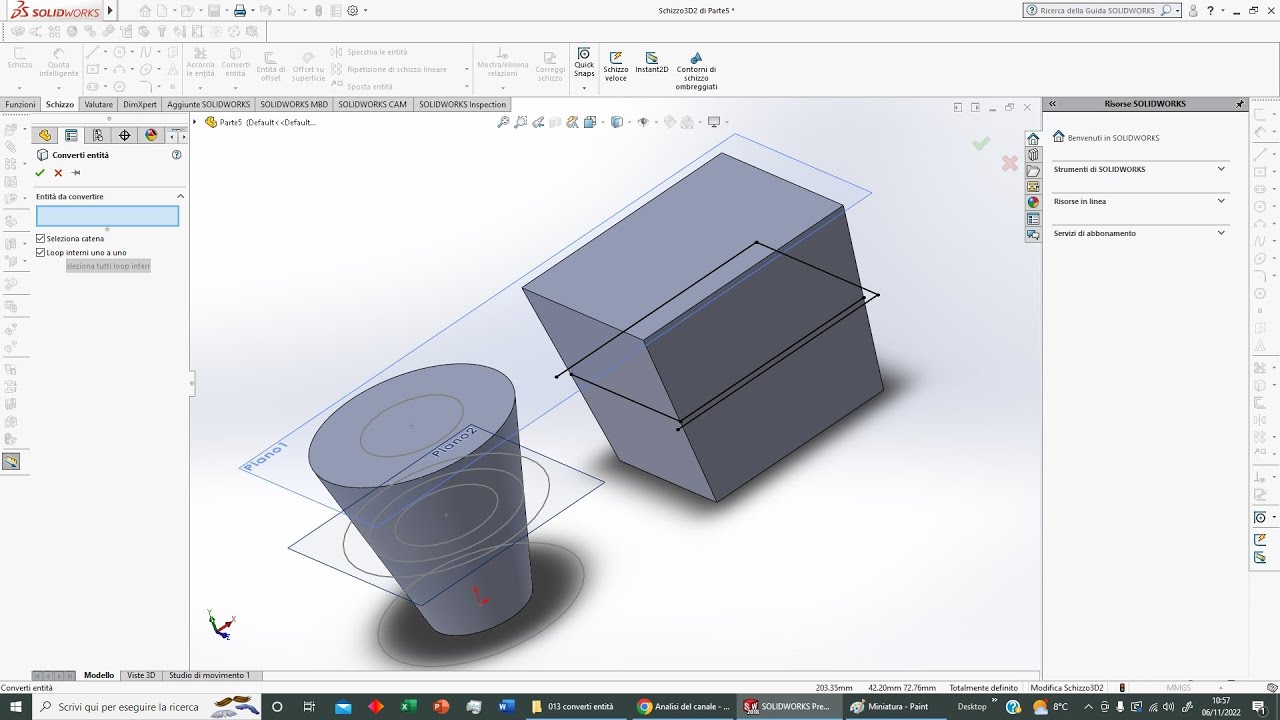Open the Quick Snaps dropdown arrow
The width and height of the screenshot is (1280, 720).
[584, 88]
